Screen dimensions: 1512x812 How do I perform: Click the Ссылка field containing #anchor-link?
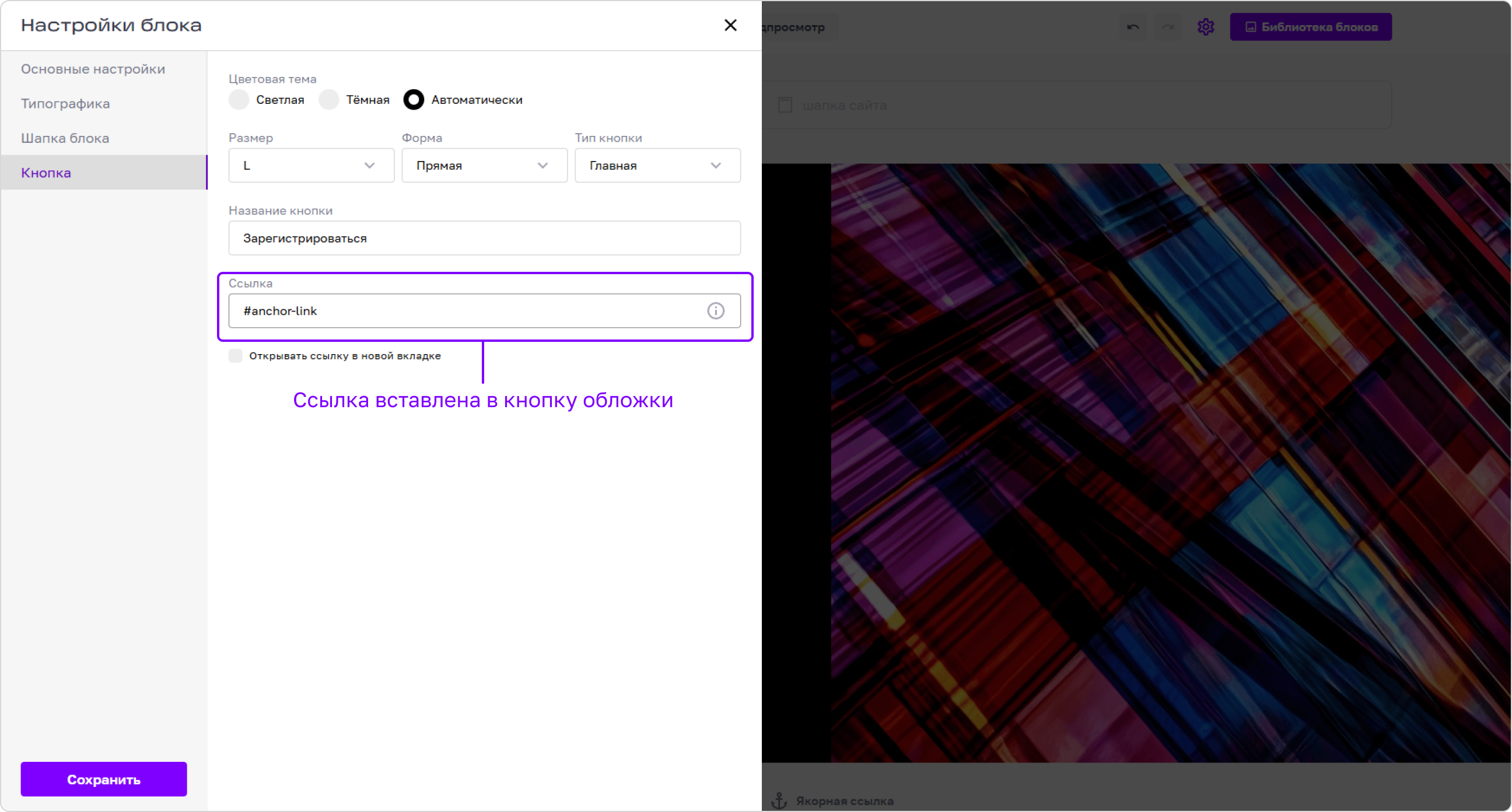coord(484,310)
